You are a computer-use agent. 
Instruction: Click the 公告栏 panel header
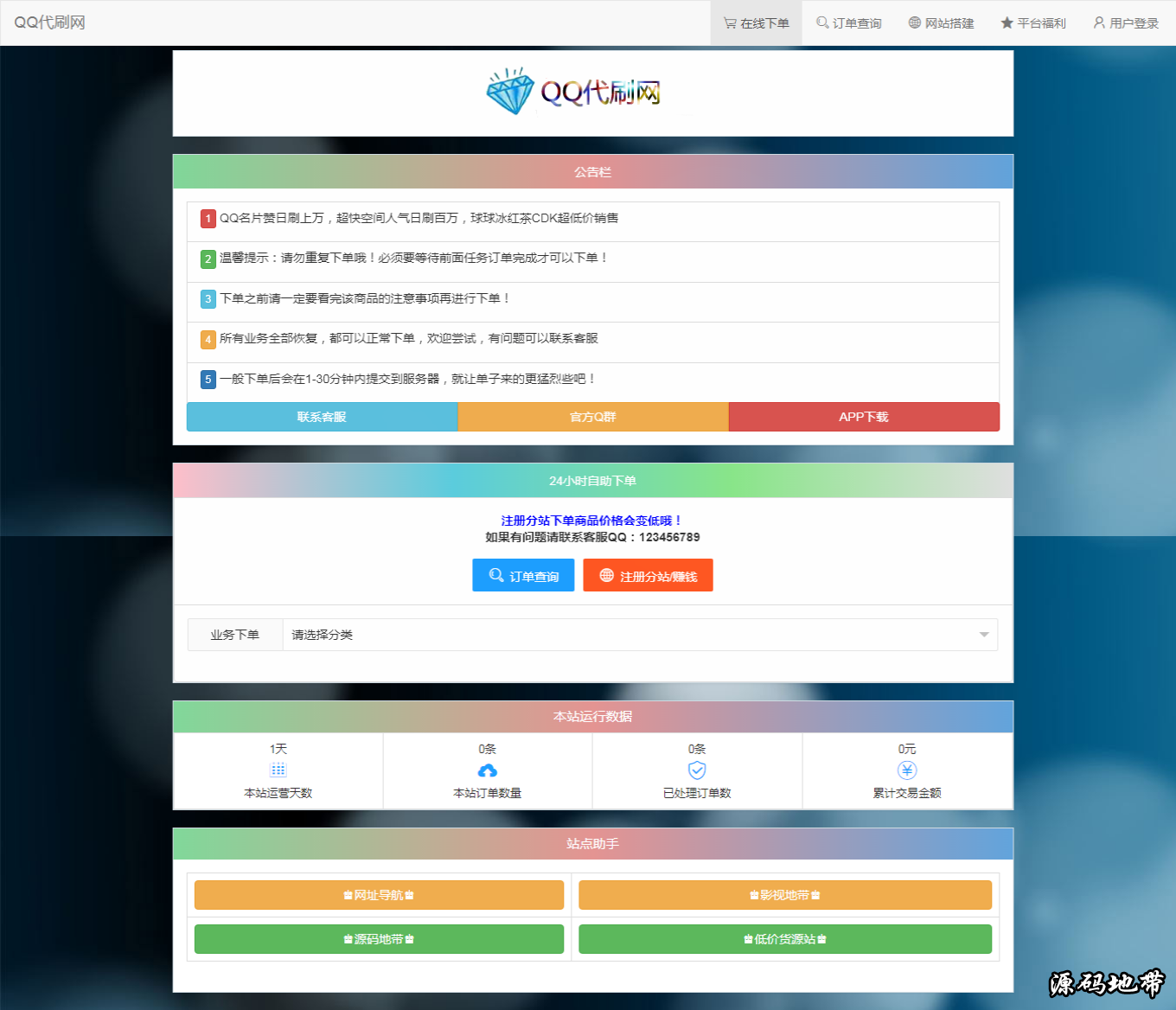(593, 172)
